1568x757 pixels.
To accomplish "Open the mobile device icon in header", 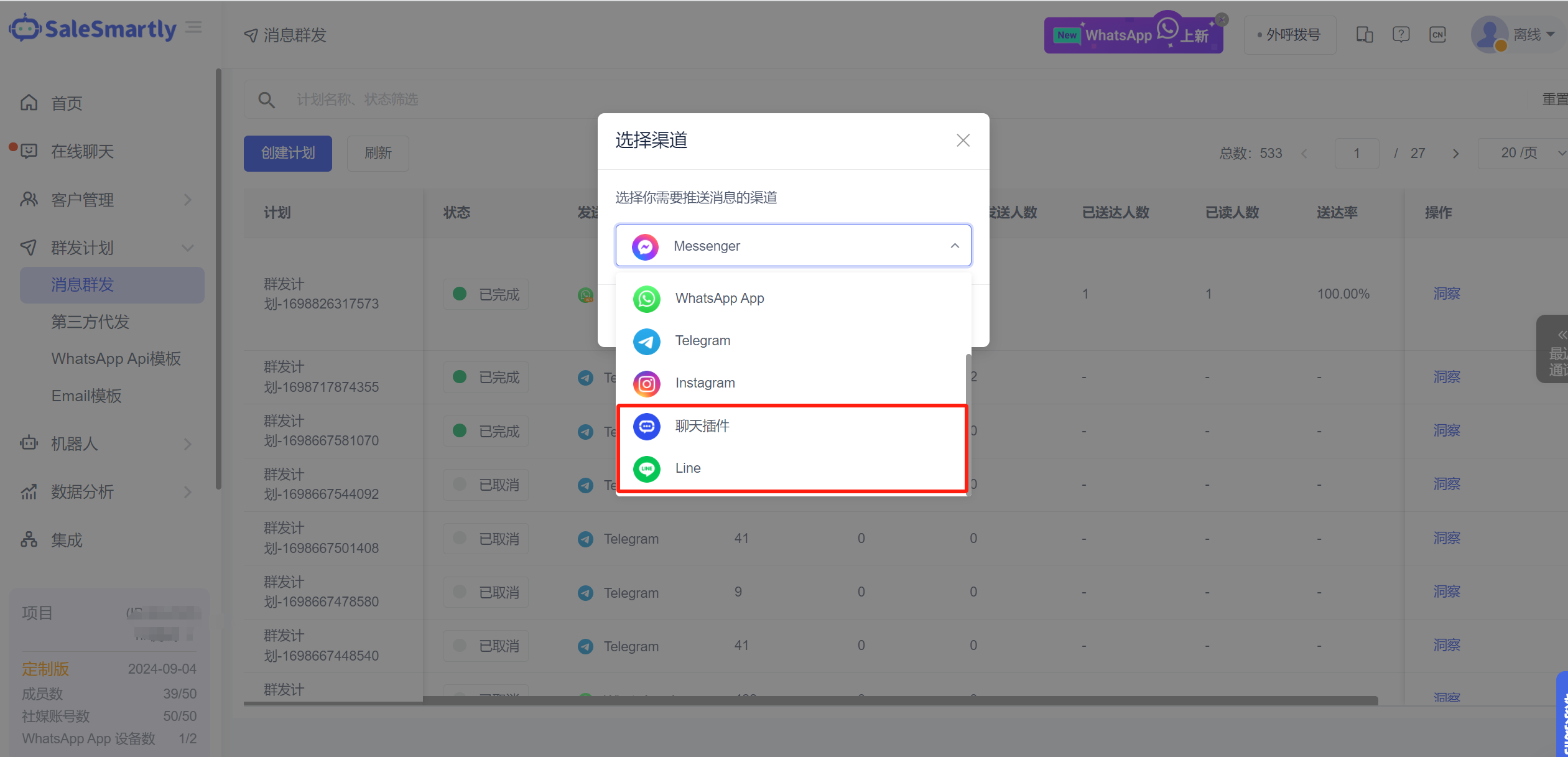I will click(1364, 35).
